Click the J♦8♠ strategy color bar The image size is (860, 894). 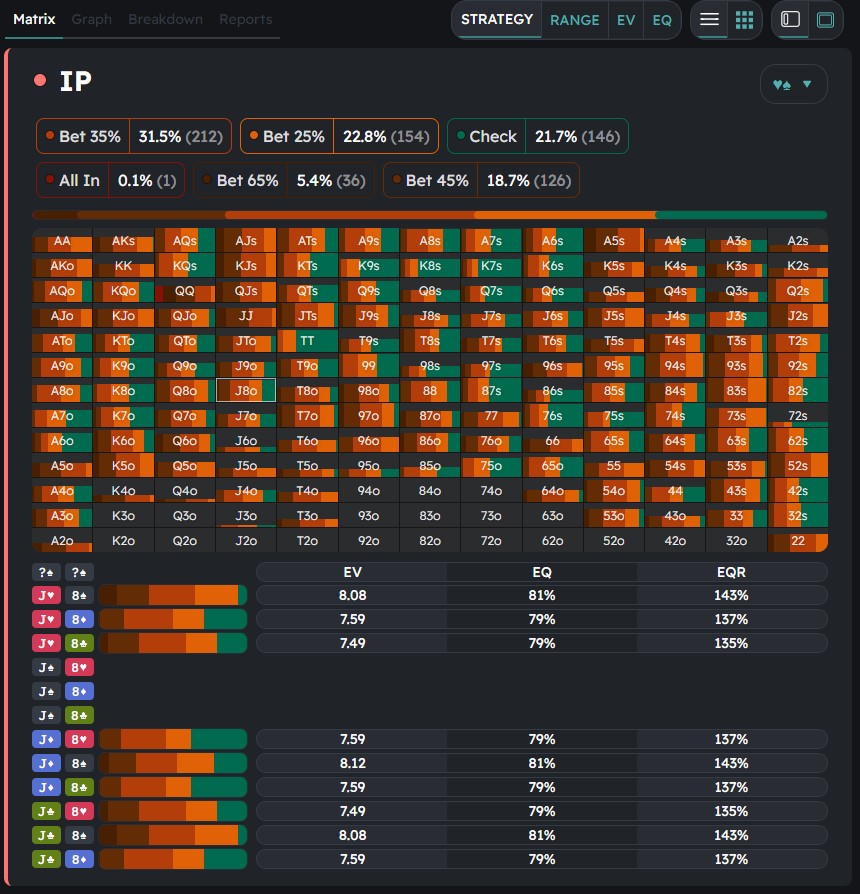coord(173,763)
